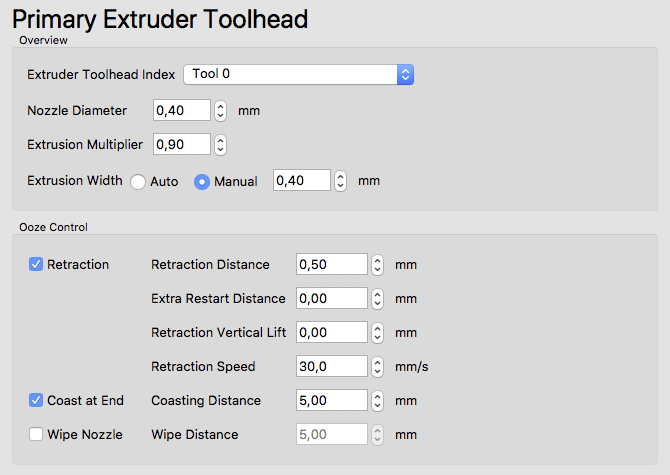Select Manual extrusion width radio button
670x475 pixels.
pyautogui.click(x=202, y=182)
